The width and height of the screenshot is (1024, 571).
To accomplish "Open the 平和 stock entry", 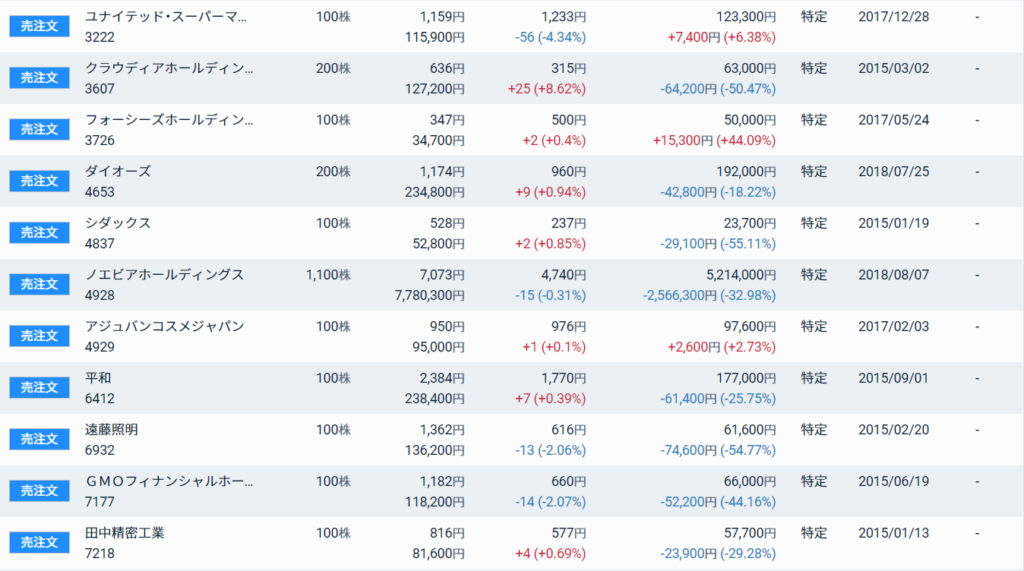I will pyautogui.click(x=98, y=378).
